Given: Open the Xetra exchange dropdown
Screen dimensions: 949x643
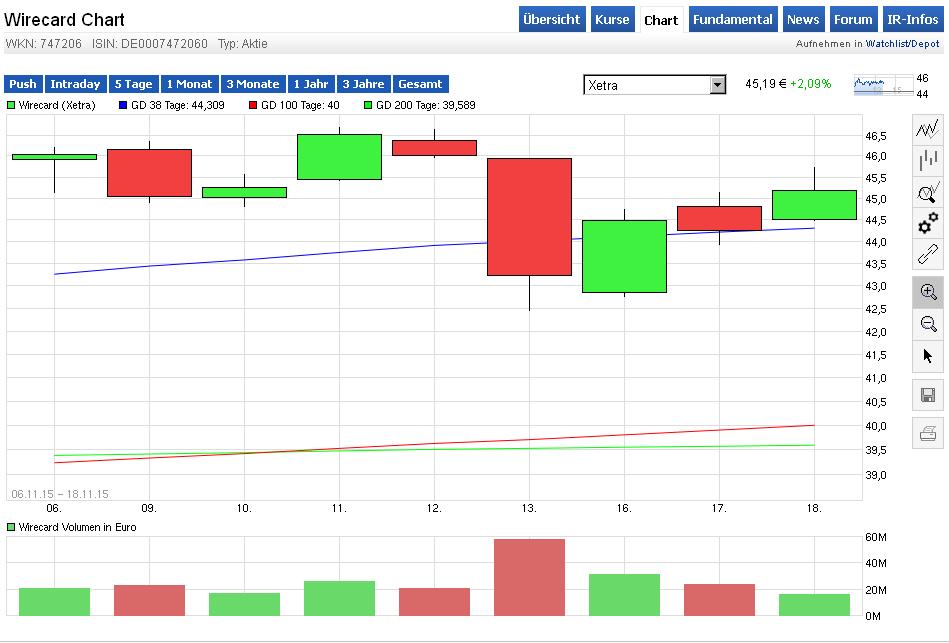Looking at the screenshot, I should 654,85.
